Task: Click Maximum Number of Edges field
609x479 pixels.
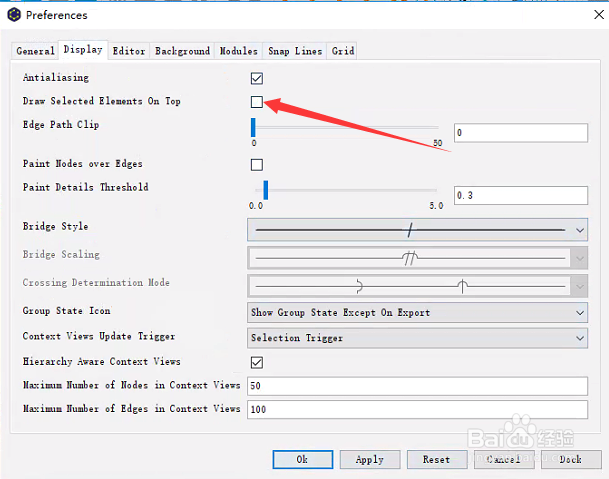Action: pyautogui.click(x=418, y=409)
